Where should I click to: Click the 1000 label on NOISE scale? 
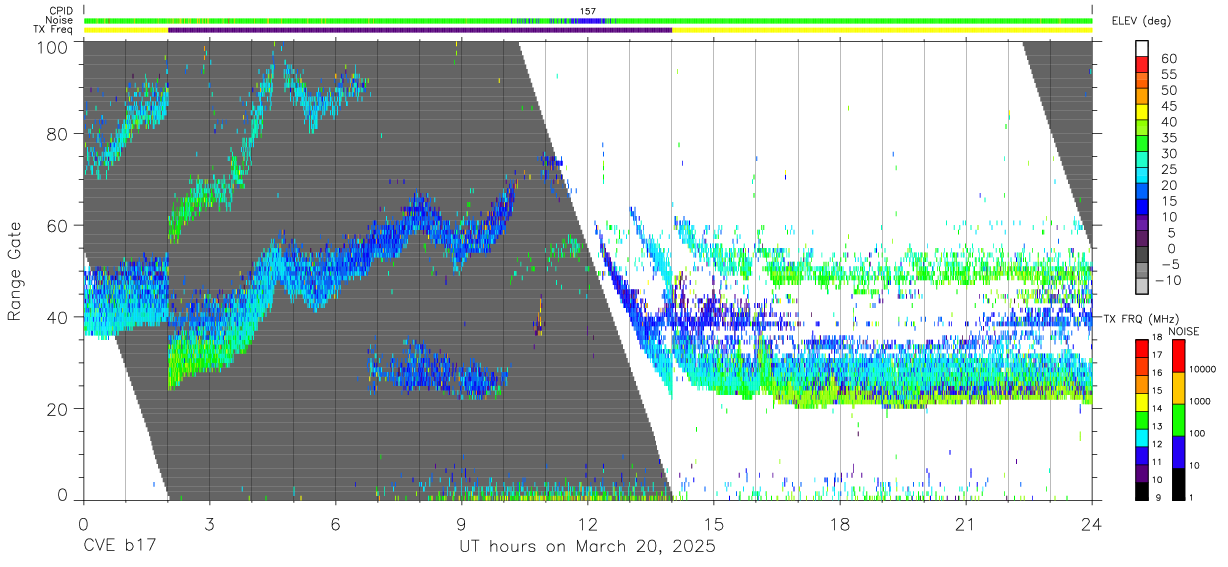tap(1199, 401)
